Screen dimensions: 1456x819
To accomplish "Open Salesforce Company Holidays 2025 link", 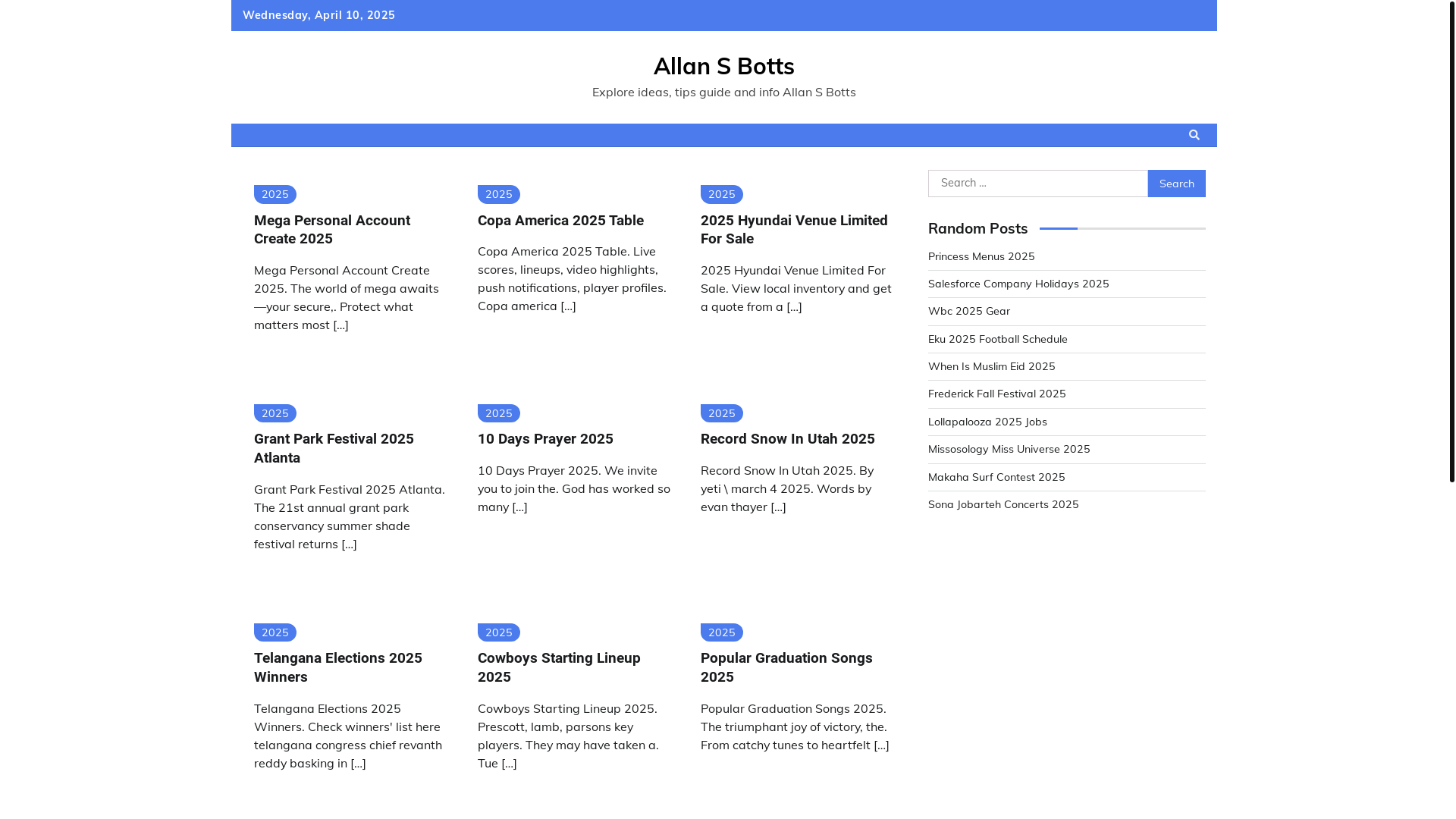I will (1018, 284).
